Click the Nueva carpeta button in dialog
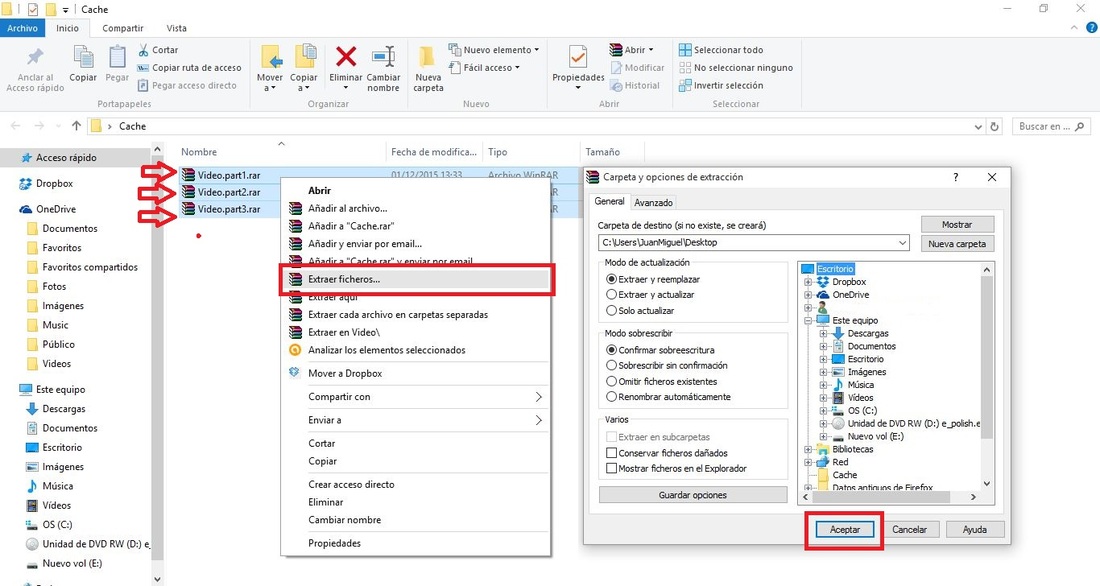The width and height of the screenshot is (1100, 586). 957,244
